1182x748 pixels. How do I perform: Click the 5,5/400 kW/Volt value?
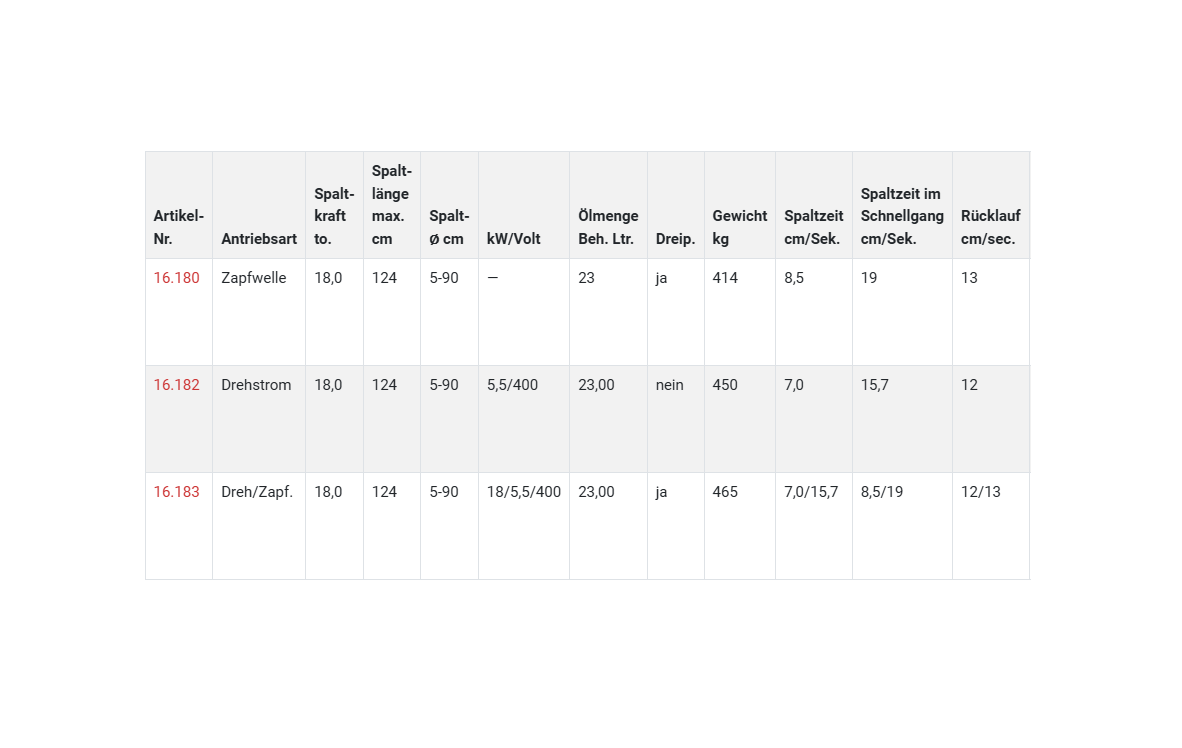pos(512,385)
